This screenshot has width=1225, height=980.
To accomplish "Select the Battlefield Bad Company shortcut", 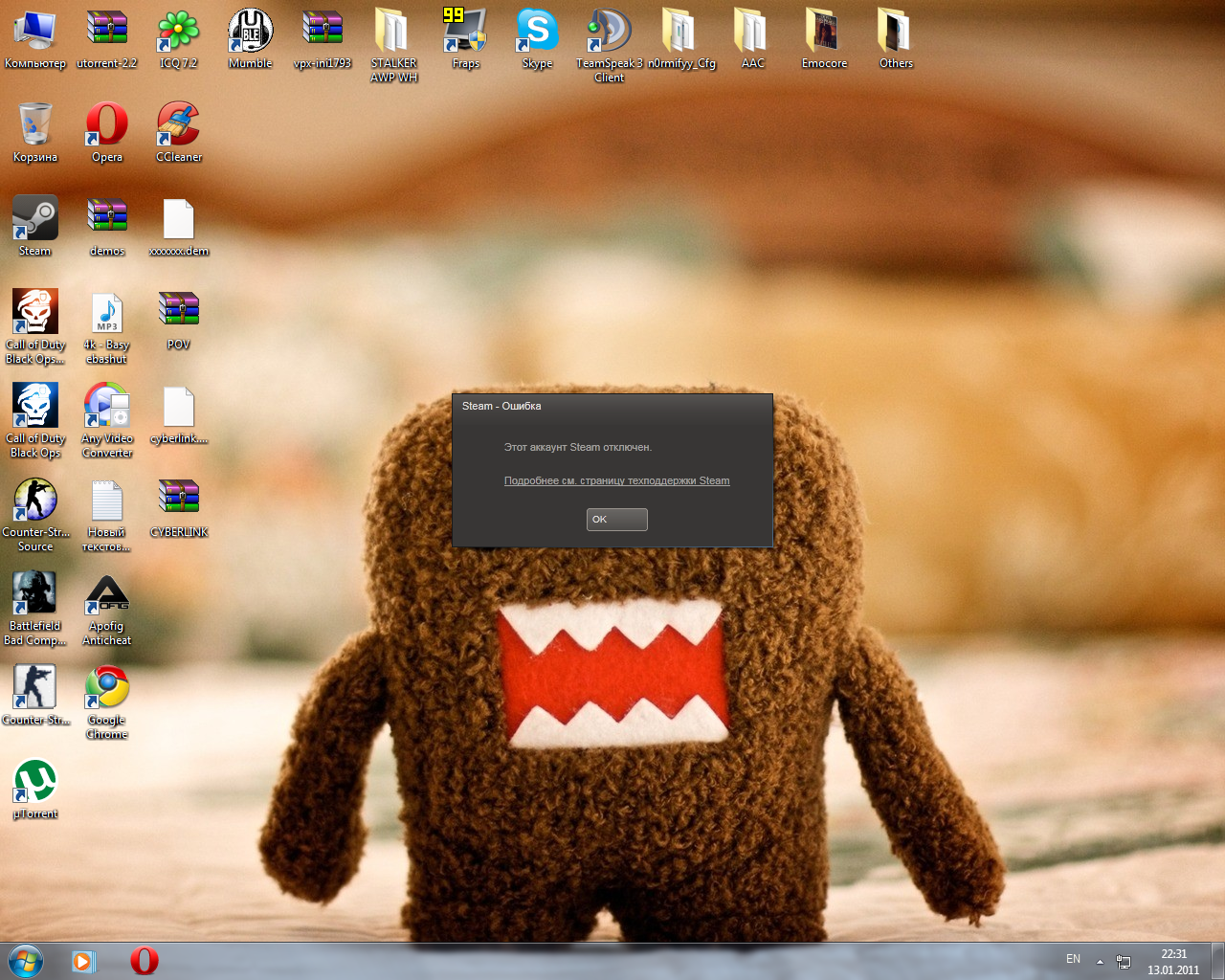I will (x=35, y=609).
